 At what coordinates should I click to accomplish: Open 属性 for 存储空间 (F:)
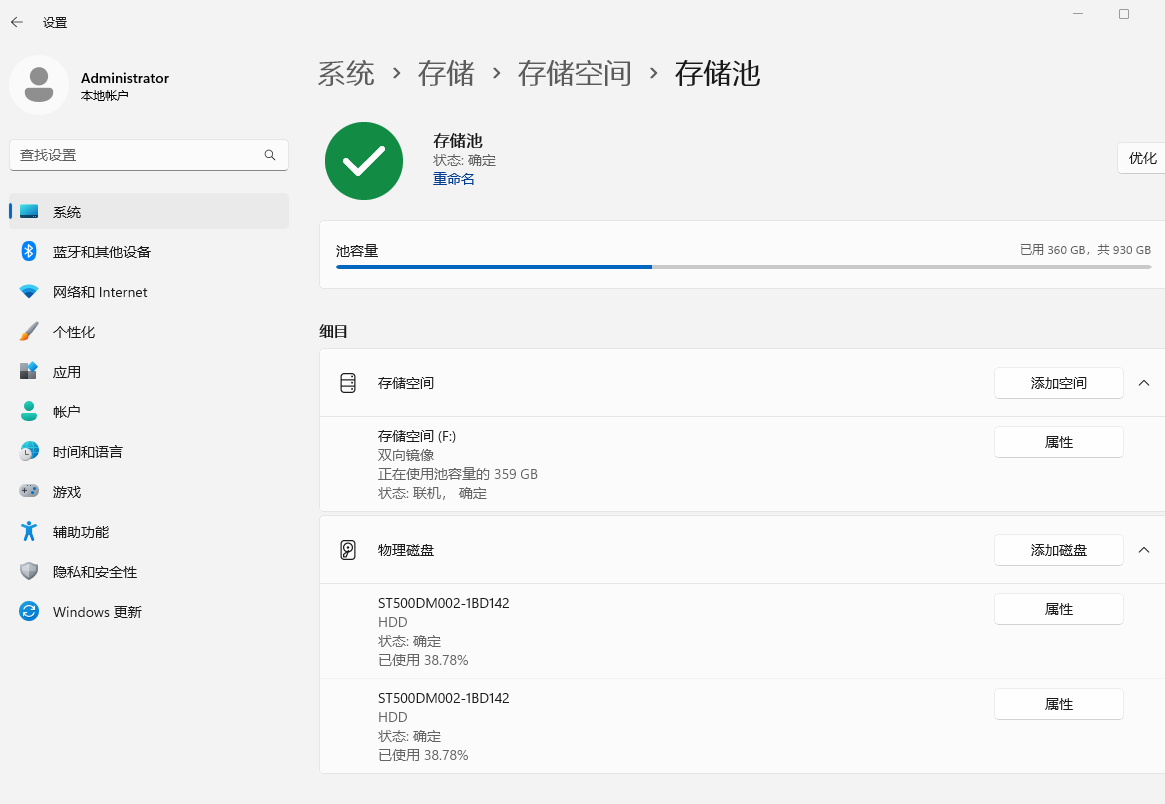(1059, 442)
